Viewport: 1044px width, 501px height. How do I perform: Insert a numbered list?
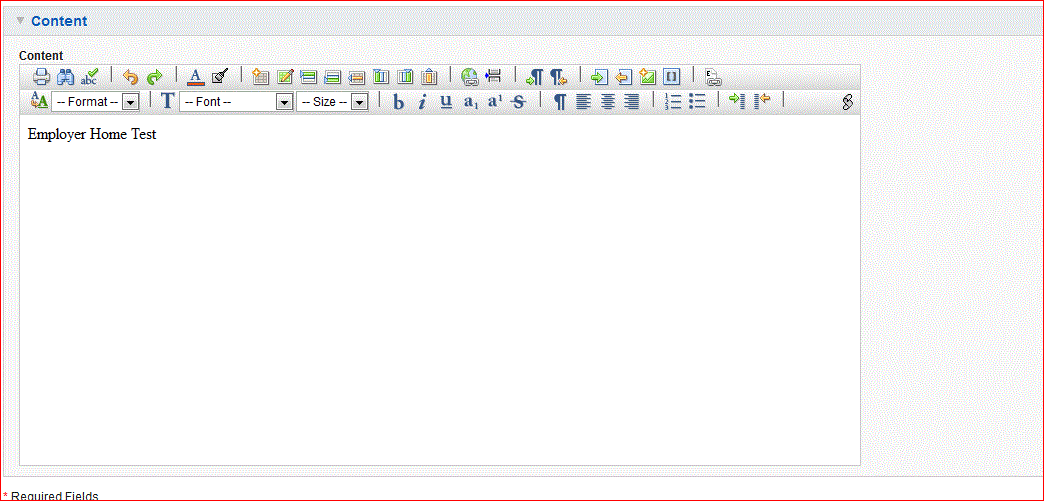[x=673, y=101]
